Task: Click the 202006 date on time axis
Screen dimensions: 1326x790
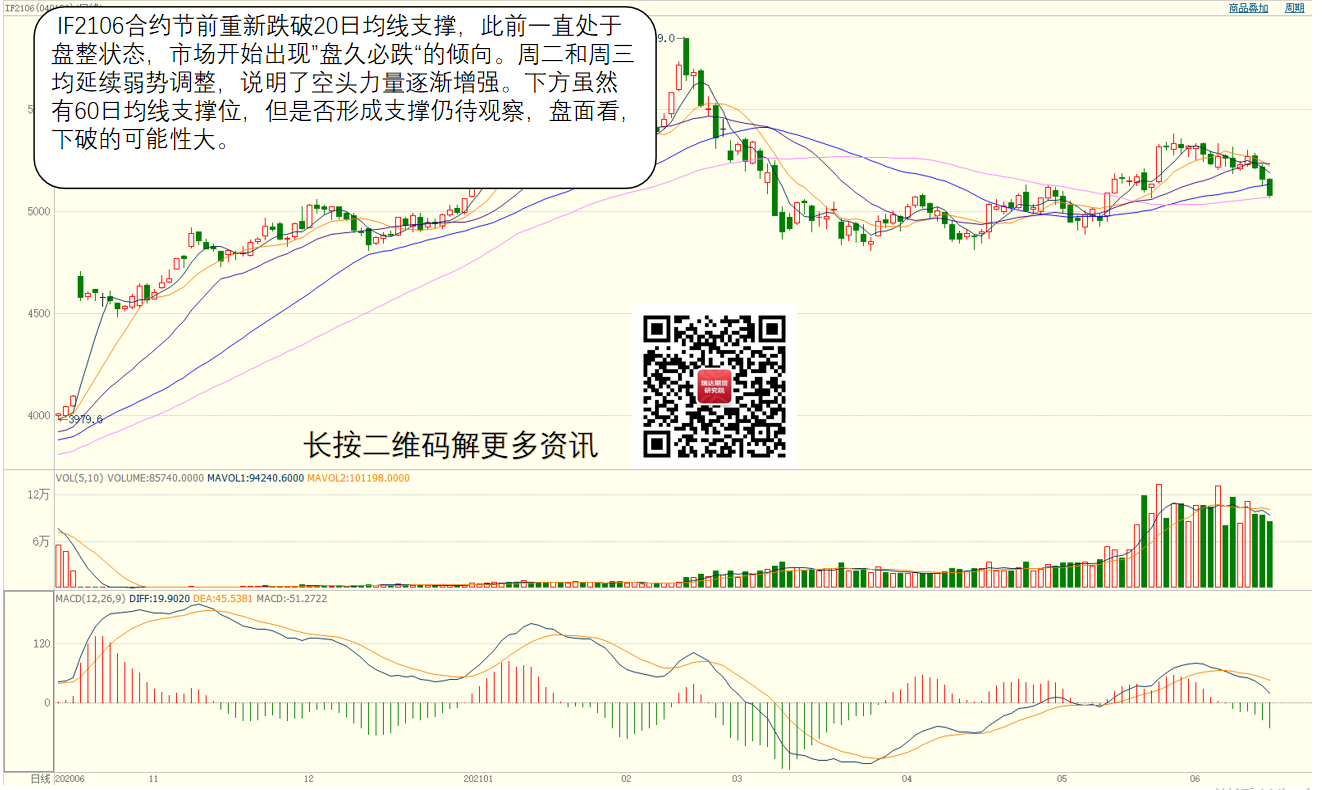Action: pos(70,778)
